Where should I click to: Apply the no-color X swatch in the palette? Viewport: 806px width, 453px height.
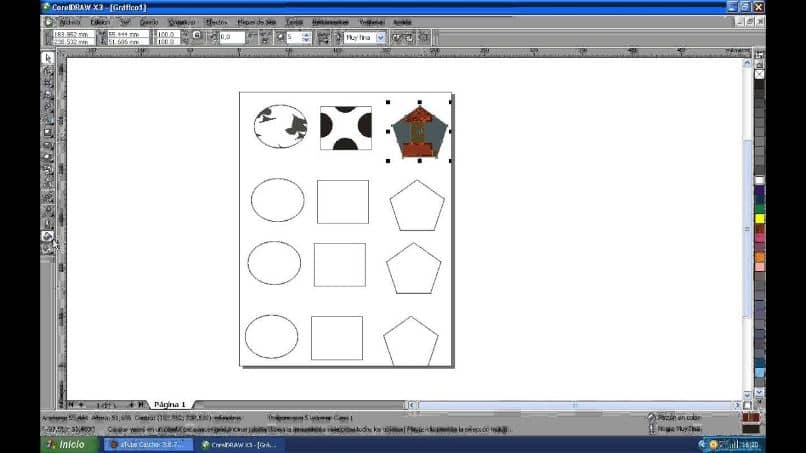tap(759, 75)
